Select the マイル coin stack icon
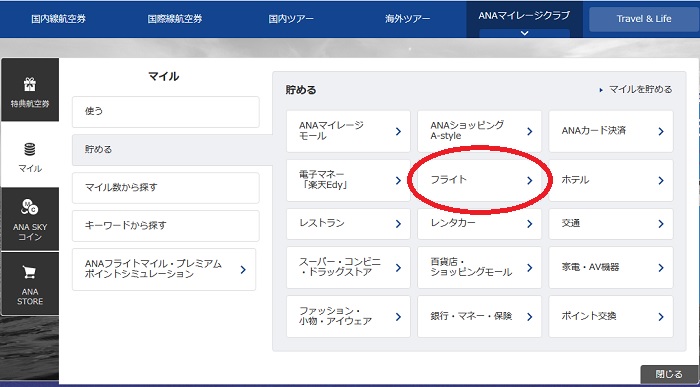This screenshot has width=700, height=387. click(30, 150)
